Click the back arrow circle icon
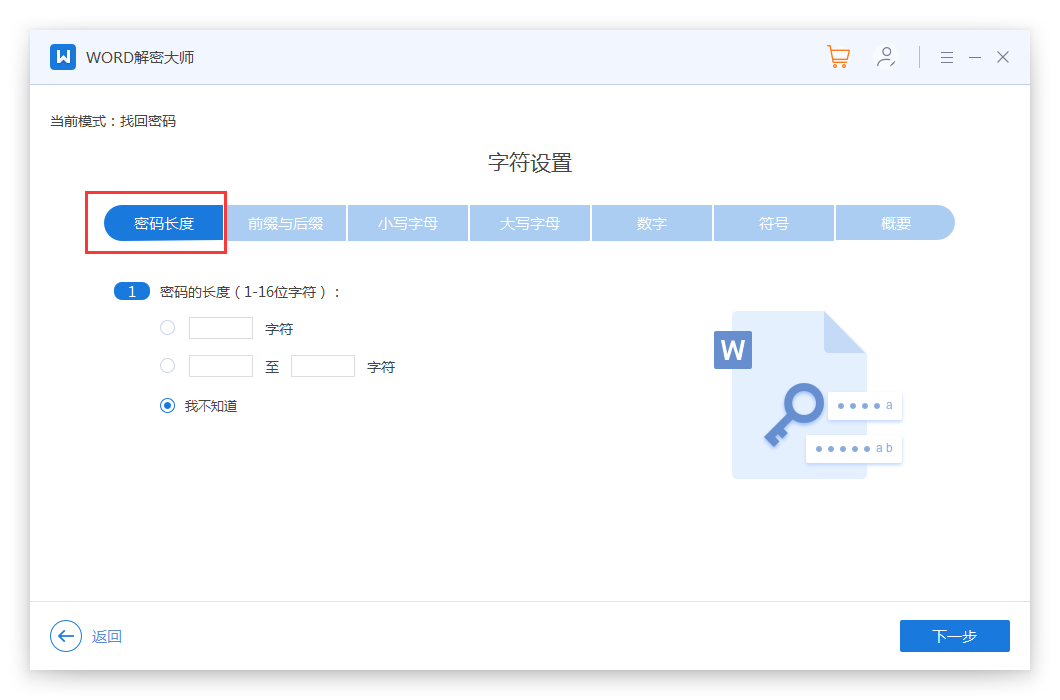The width and height of the screenshot is (1060, 700). 66,636
